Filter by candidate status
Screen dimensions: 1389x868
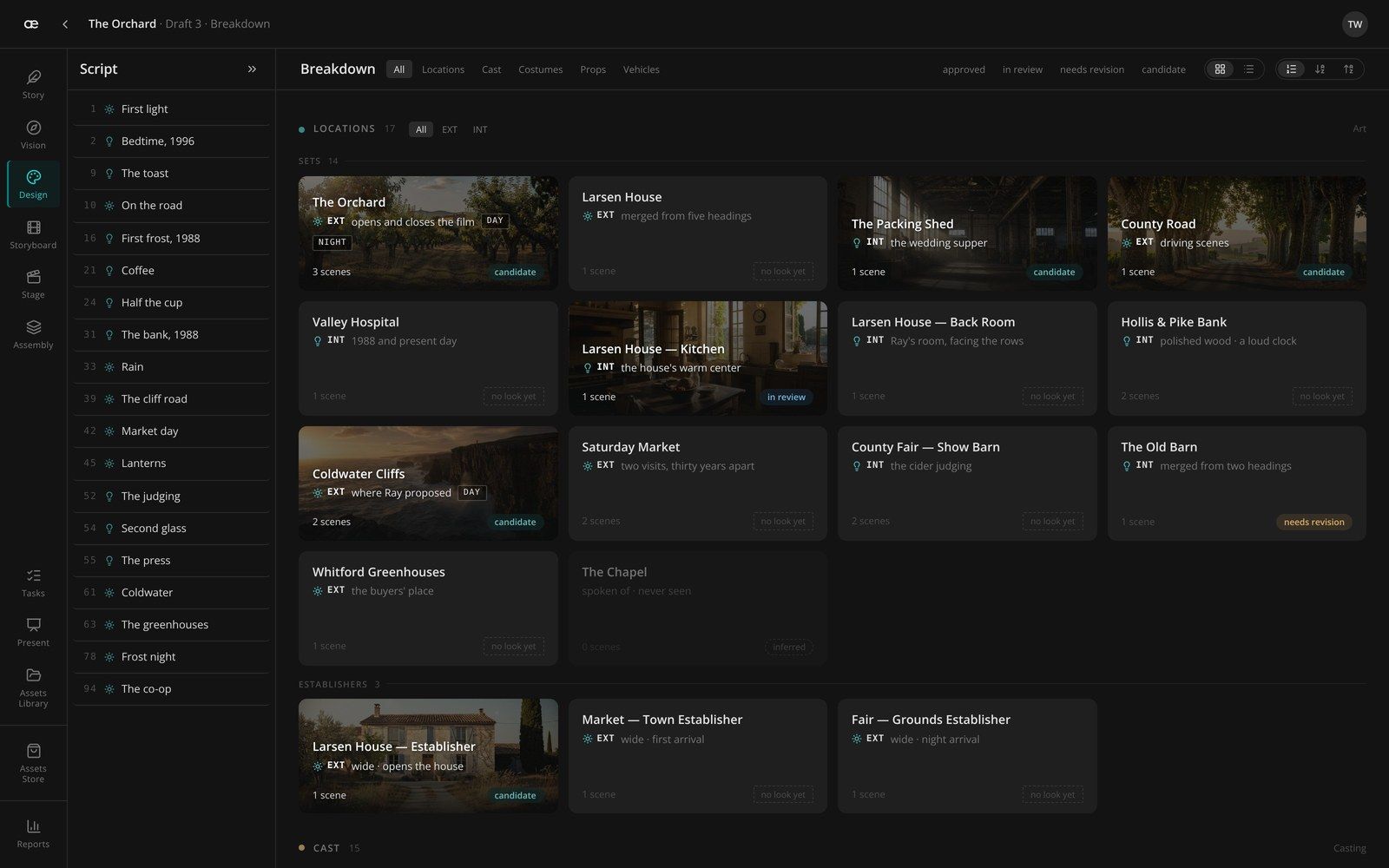coord(1163,69)
